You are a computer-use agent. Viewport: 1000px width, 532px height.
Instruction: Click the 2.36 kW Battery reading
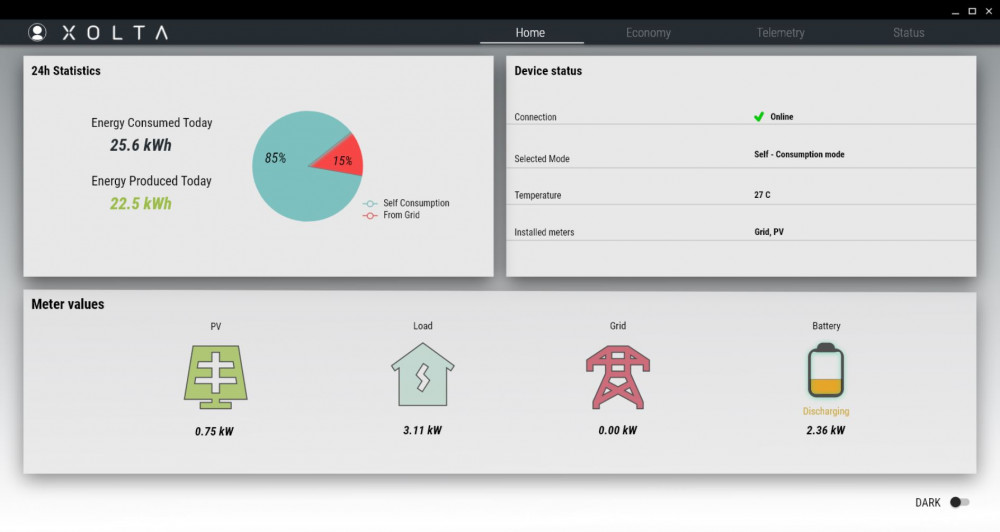click(x=825, y=431)
